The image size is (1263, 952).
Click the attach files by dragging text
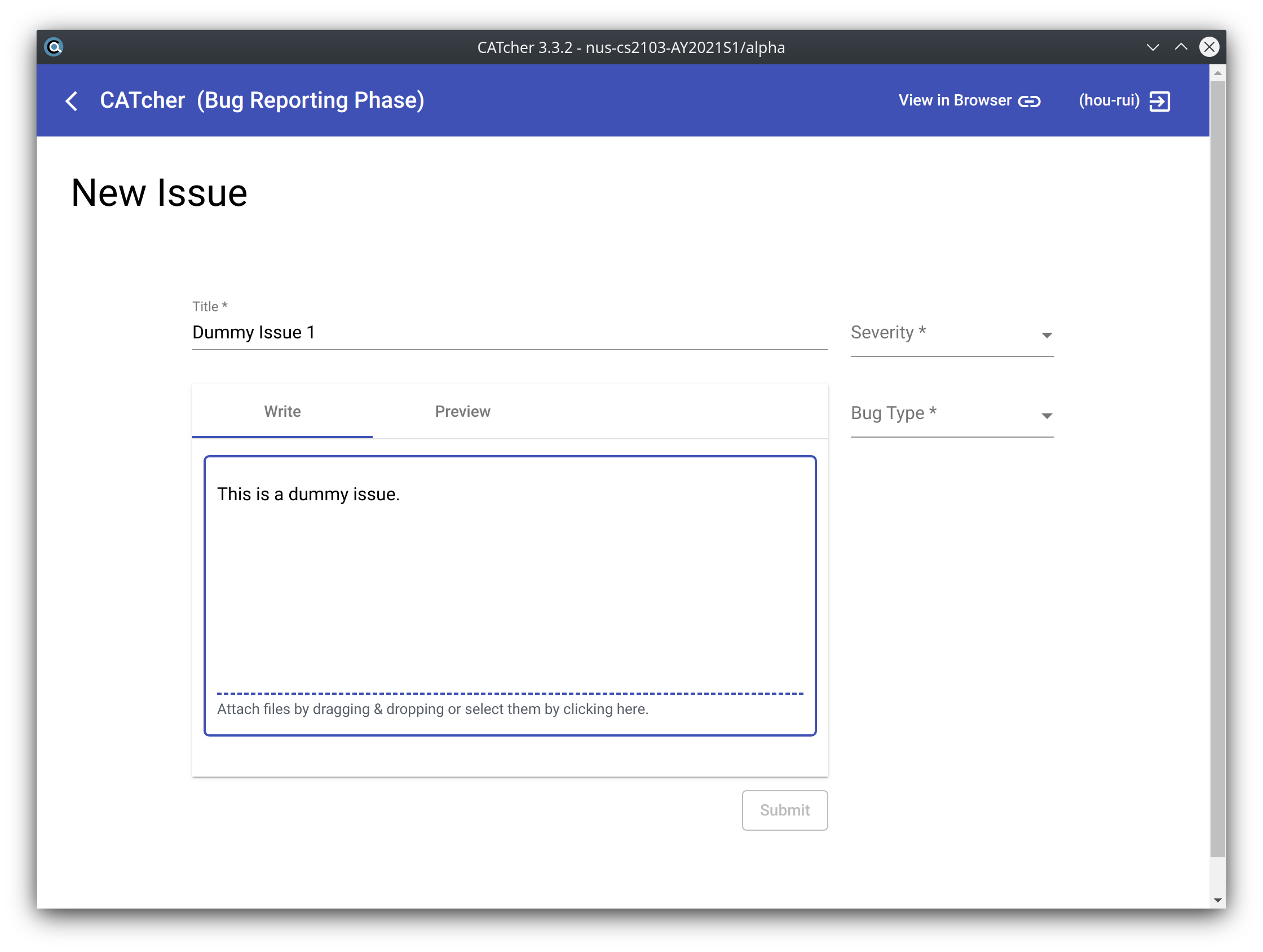tap(432, 709)
